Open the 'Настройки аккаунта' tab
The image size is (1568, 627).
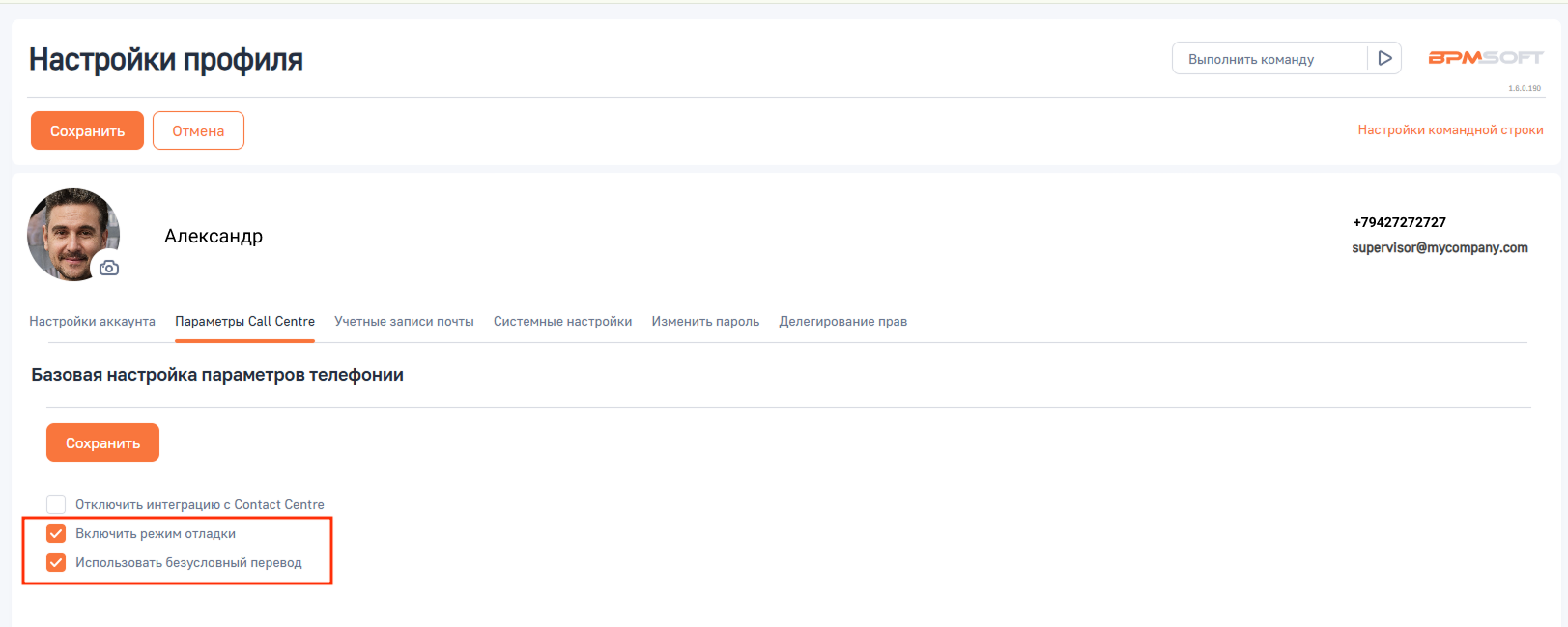tap(92, 321)
